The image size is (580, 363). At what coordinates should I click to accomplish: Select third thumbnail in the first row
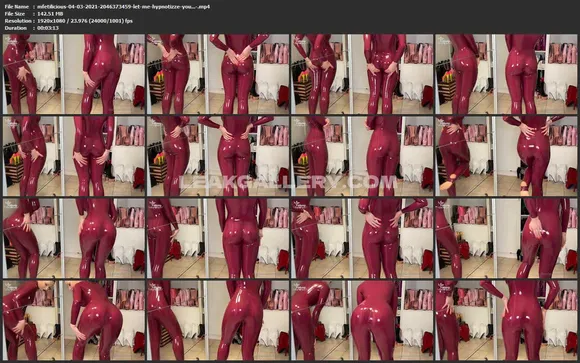[x=362, y=74]
